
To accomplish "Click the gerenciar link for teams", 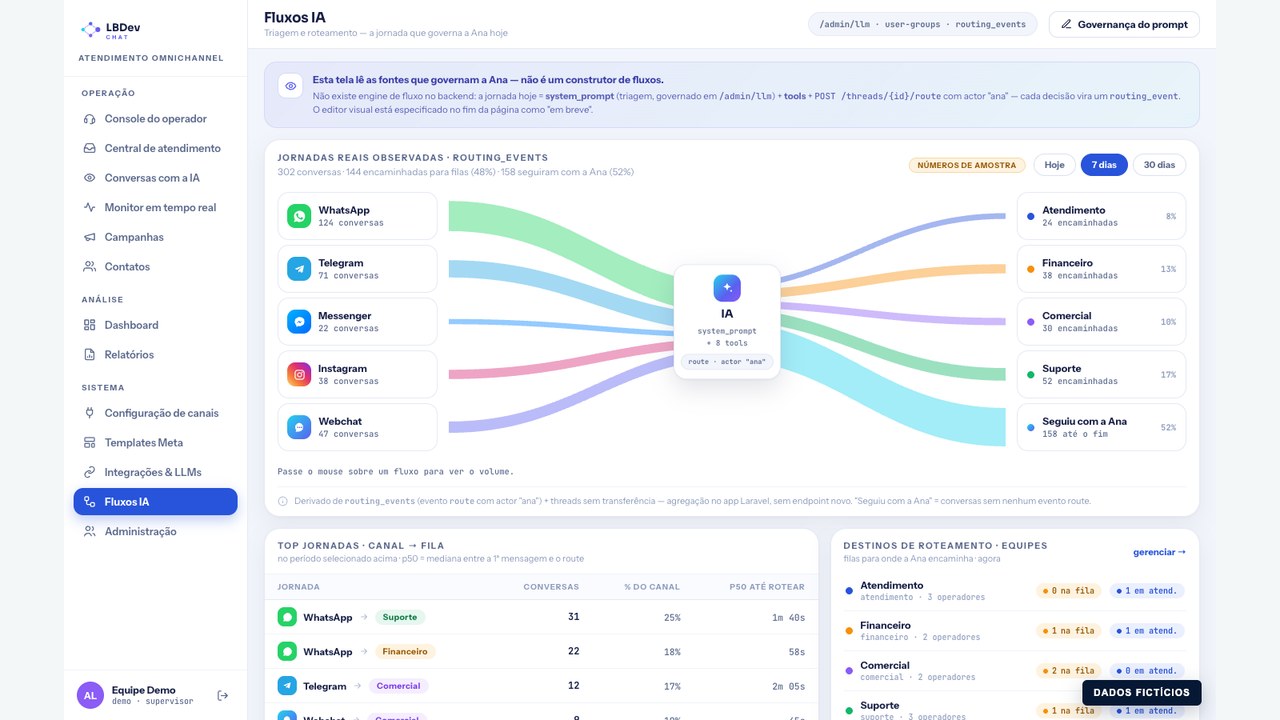I will click(1159, 552).
